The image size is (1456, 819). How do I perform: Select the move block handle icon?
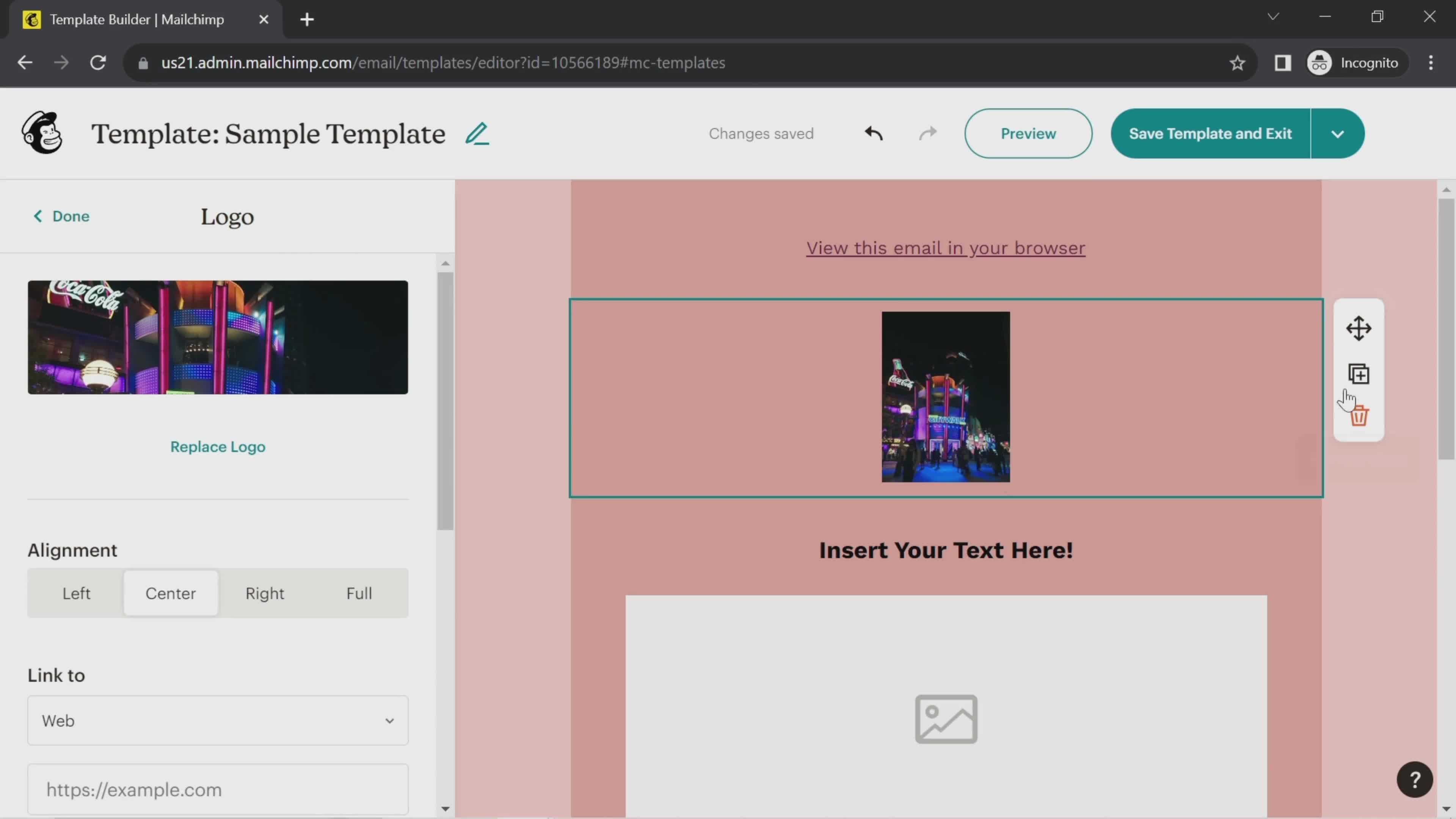(x=1358, y=328)
